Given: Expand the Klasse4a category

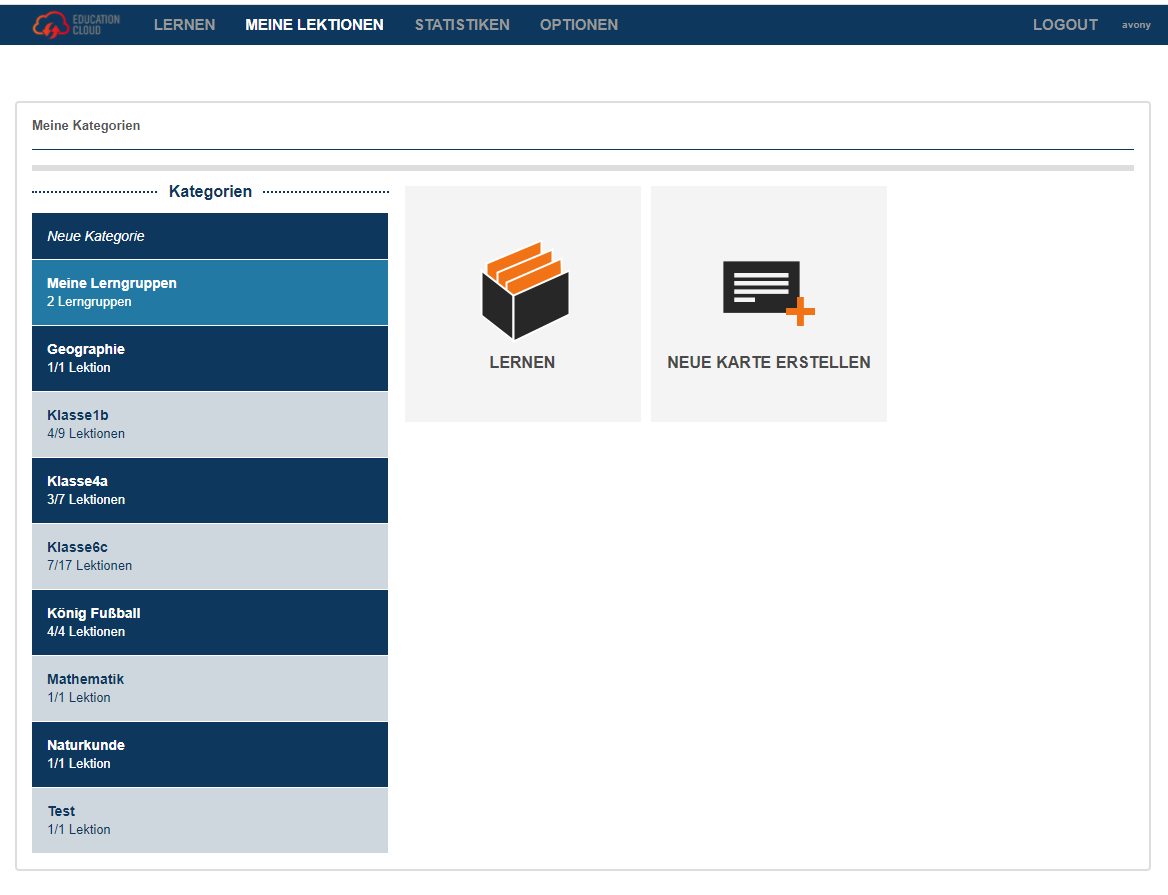Looking at the screenshot, I should coord(210,490).
